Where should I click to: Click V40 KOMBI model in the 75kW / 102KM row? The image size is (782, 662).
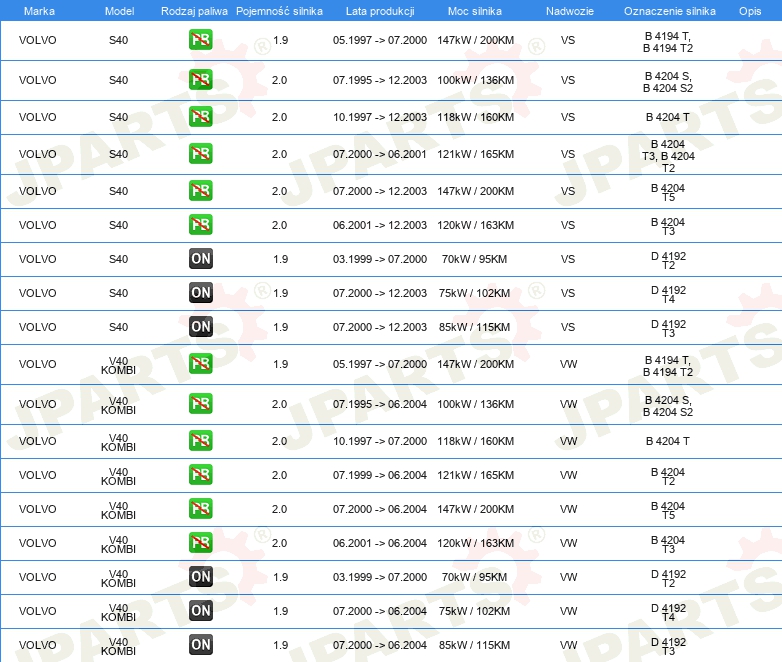tap(118, 612)
